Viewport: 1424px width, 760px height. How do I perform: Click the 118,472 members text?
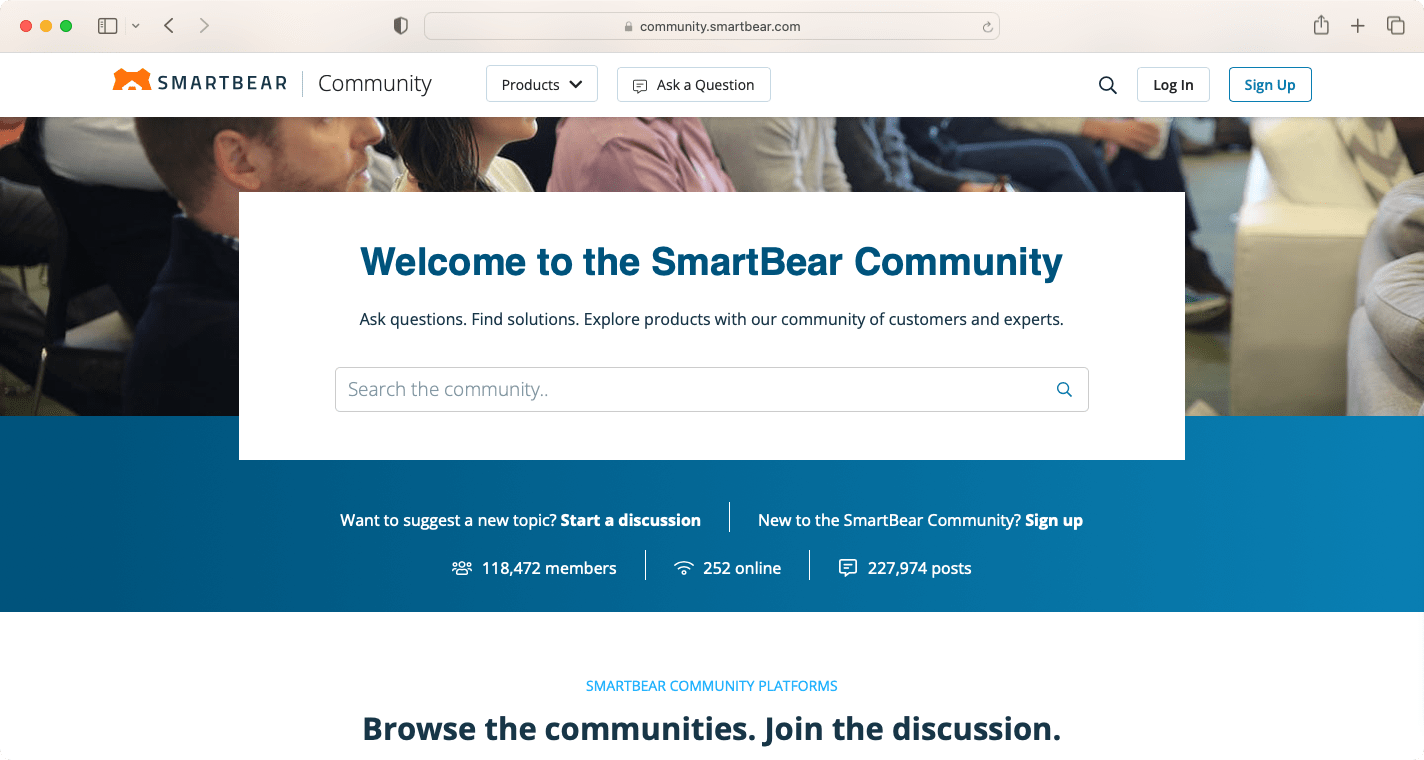549,568
